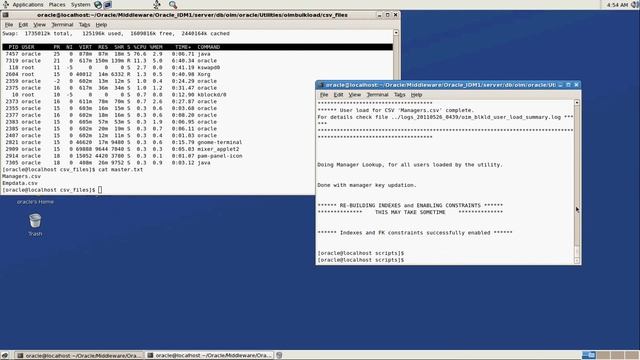Click the gnome-terminal process row
This screenshot has height=360, width=640.
[x=122, y=142]
